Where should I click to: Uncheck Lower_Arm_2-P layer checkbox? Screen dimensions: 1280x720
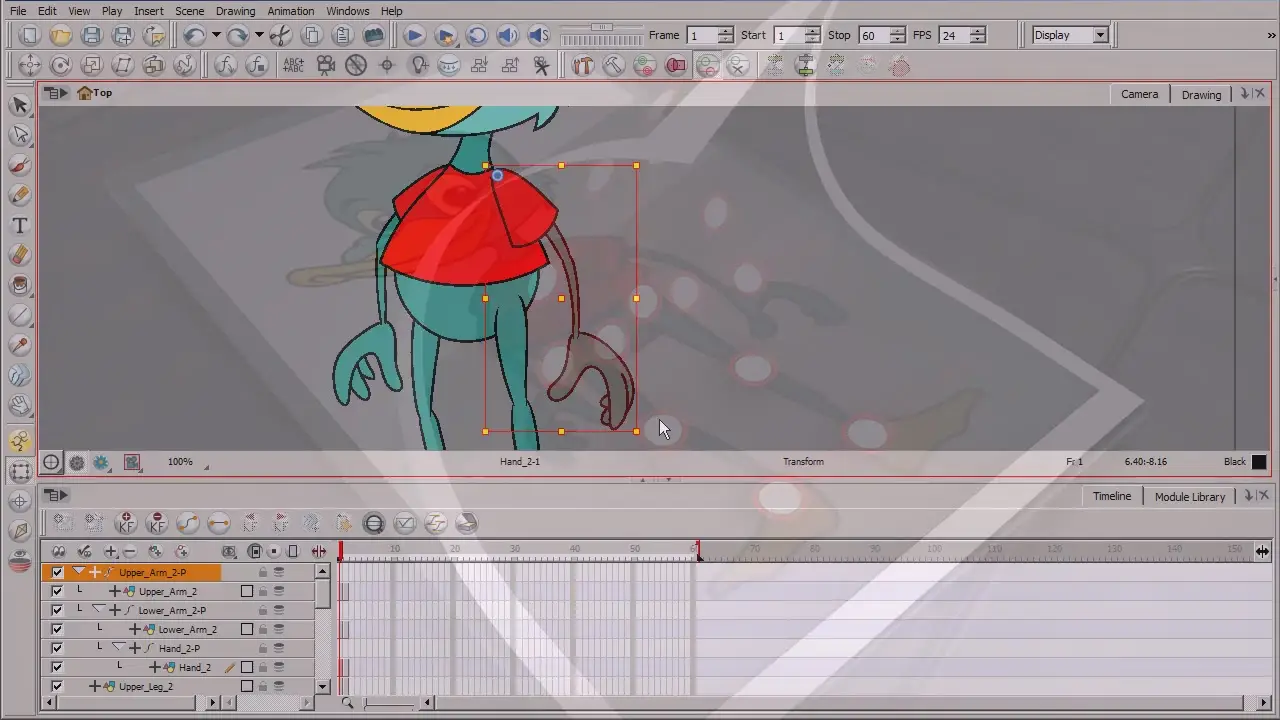(x=57, y=610)
